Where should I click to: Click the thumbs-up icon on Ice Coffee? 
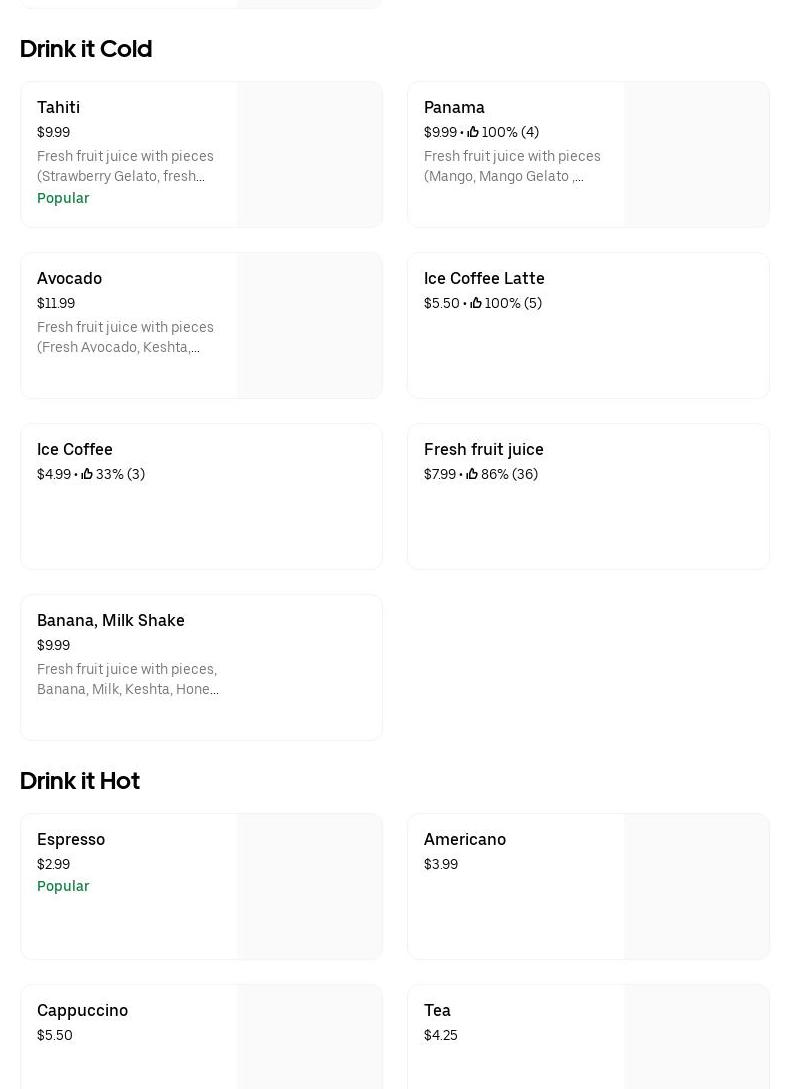click(x=87, y=474)
